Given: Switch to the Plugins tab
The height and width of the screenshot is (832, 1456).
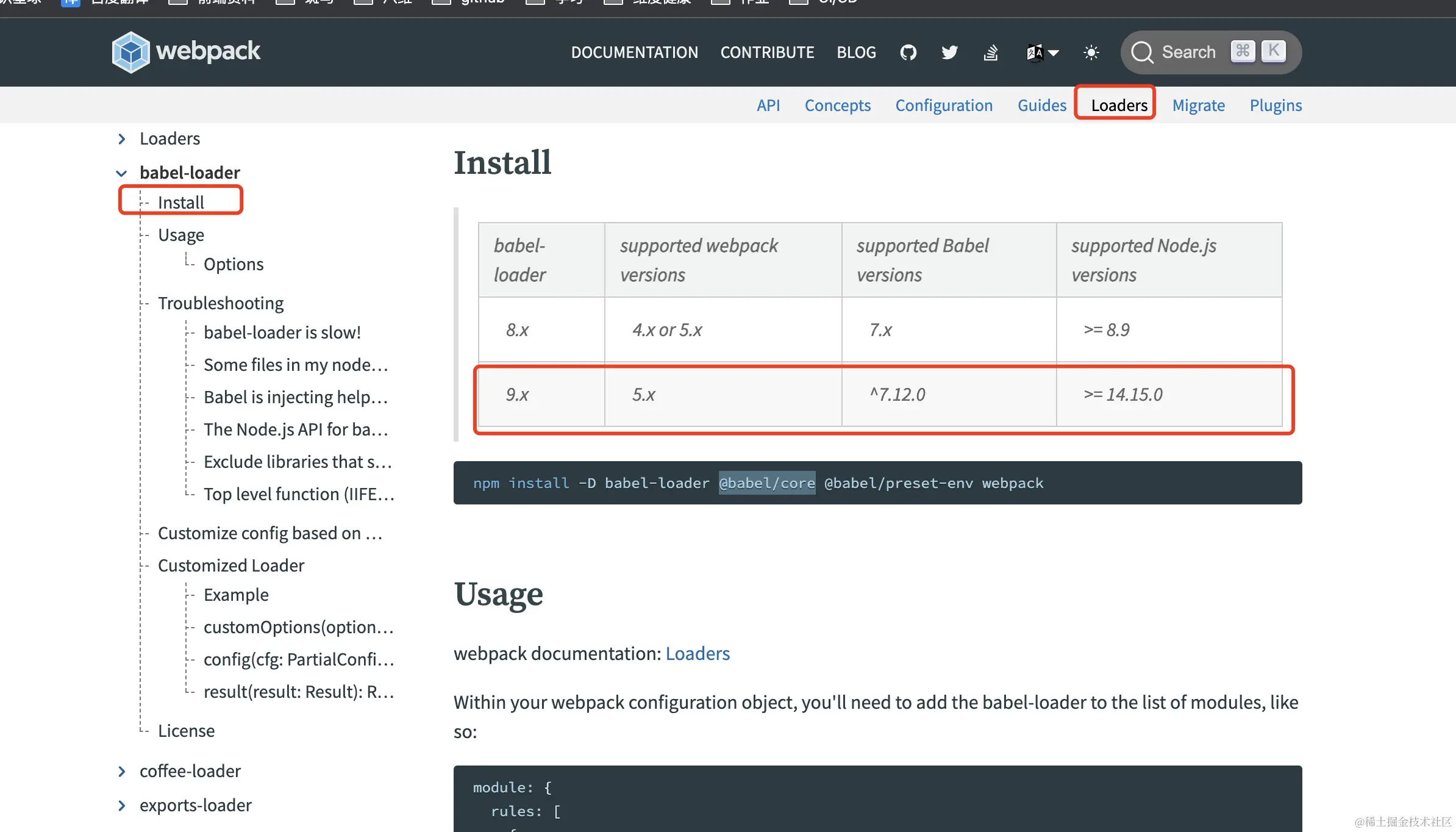Looking at the screenshot, I should (1276, 106).
